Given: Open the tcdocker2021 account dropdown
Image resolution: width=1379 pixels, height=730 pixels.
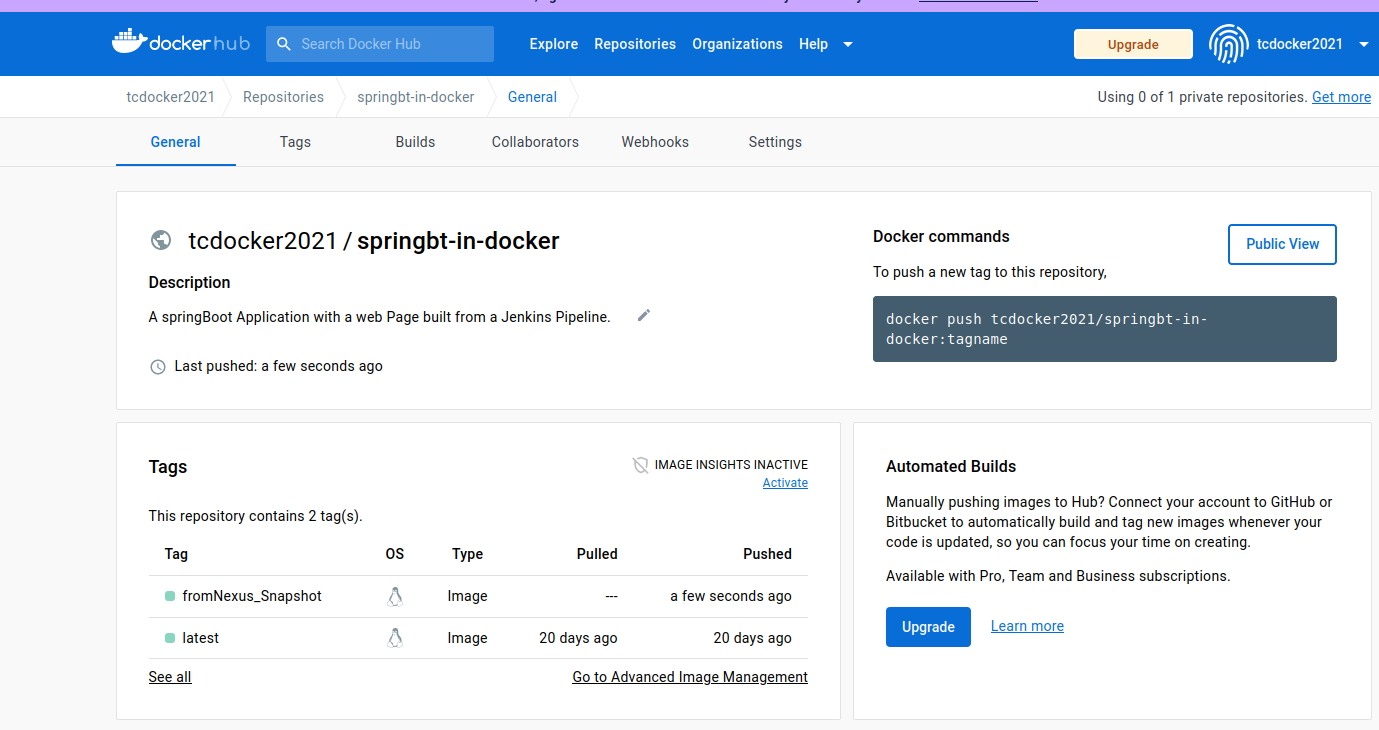Looking at the screenshot, I should (x=1364, y=44).
